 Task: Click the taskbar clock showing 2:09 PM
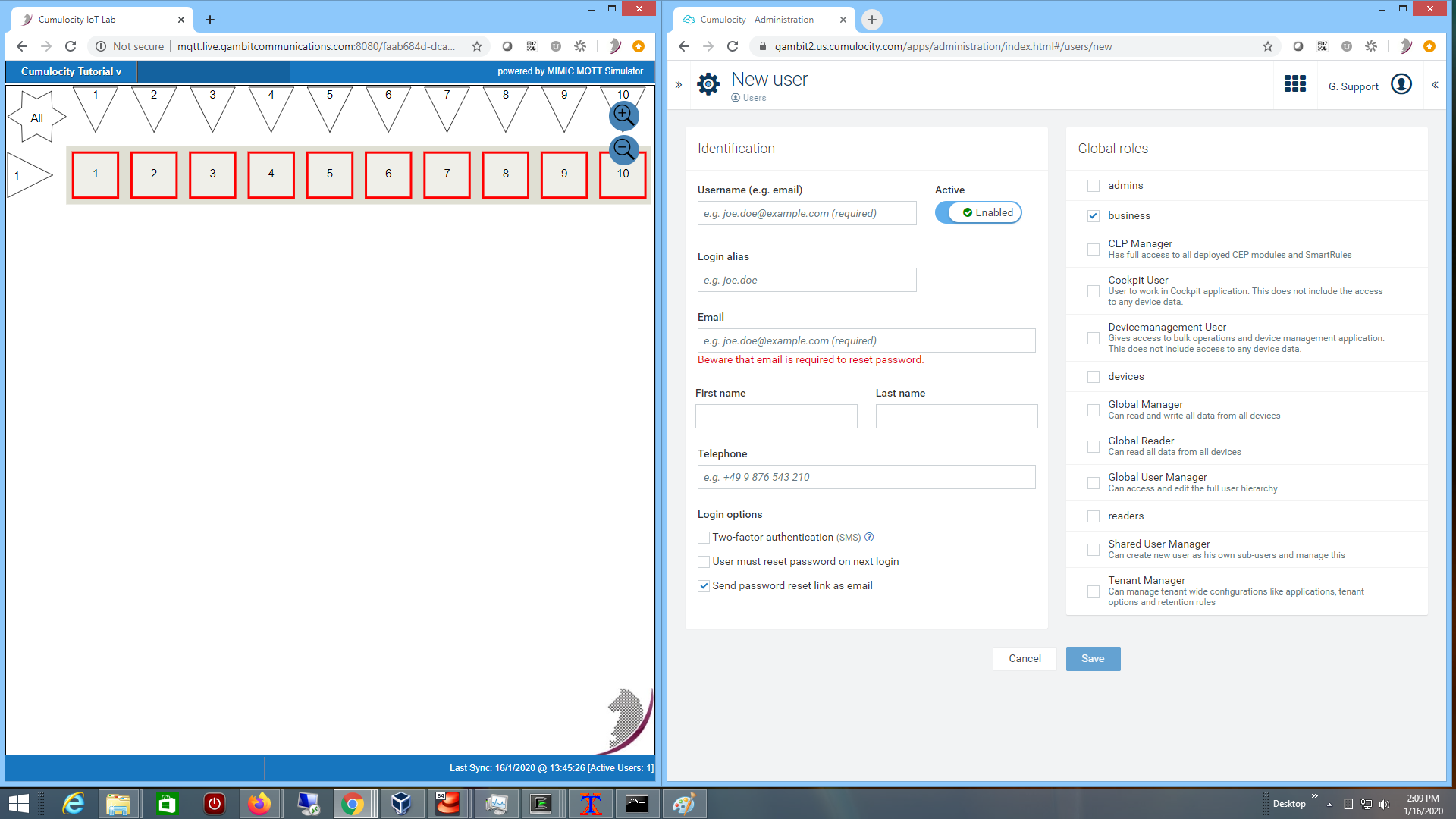click(1423, 805)
